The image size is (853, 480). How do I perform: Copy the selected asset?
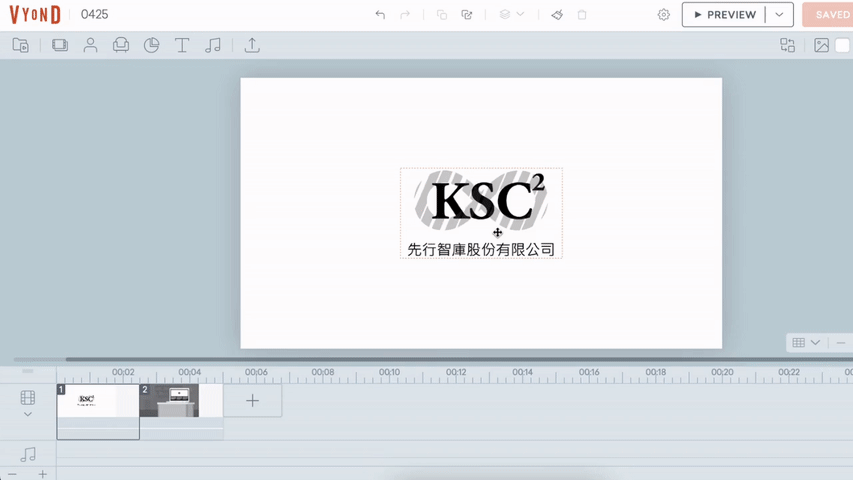tap(442, 15)
